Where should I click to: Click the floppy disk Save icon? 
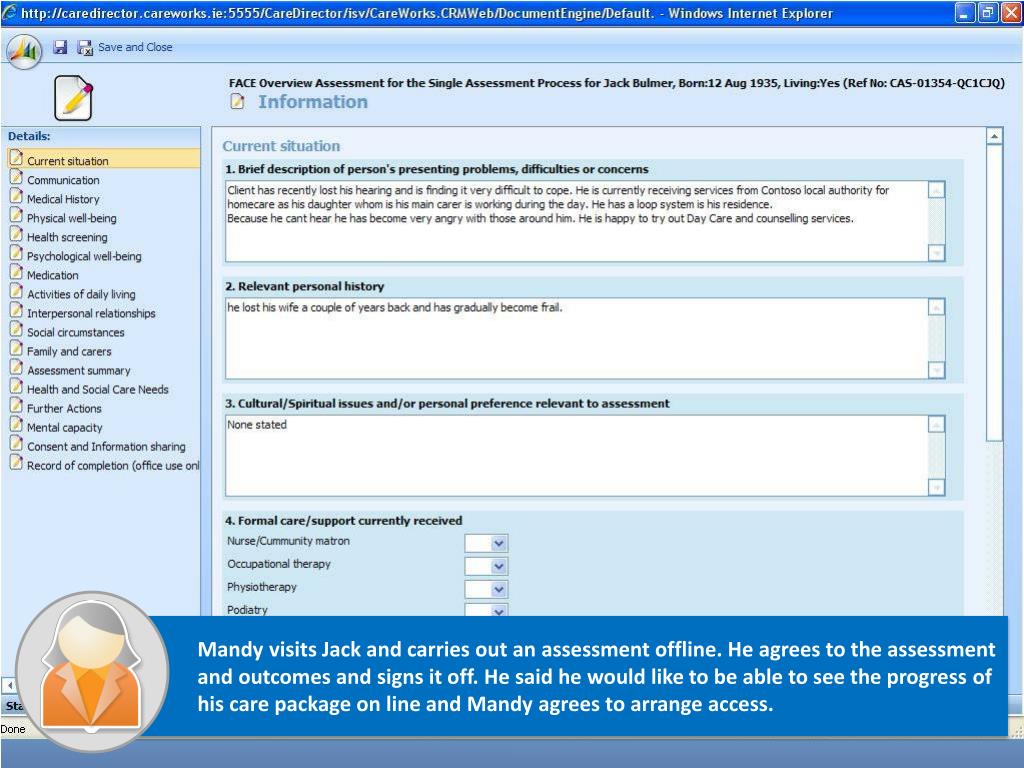tap(60, 47)
